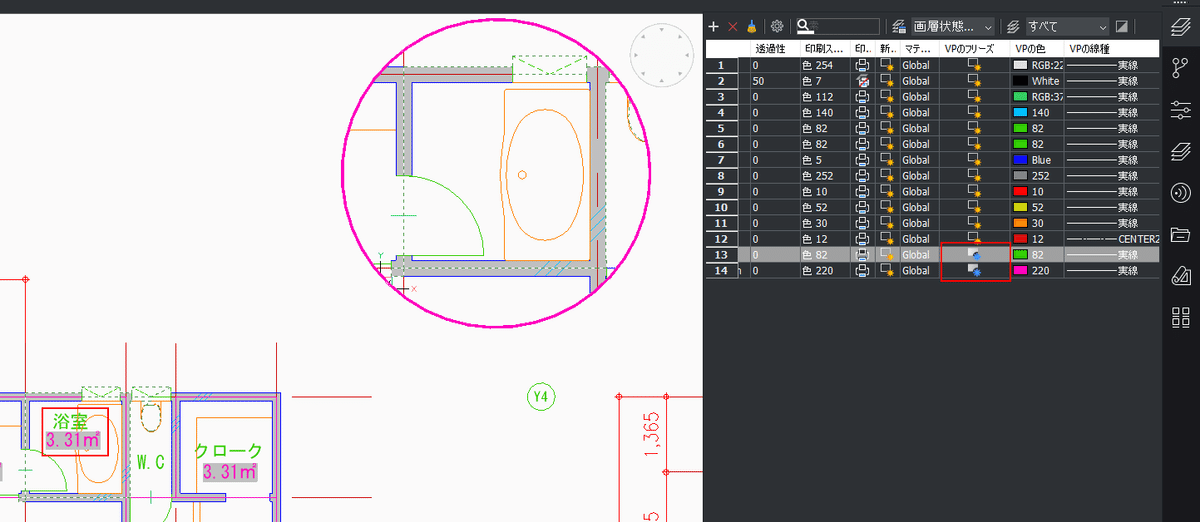The height and width of the screenshot is (522, 1200).
Task: Toggle the plot icon for layer row 1
Action: point(863,65)
